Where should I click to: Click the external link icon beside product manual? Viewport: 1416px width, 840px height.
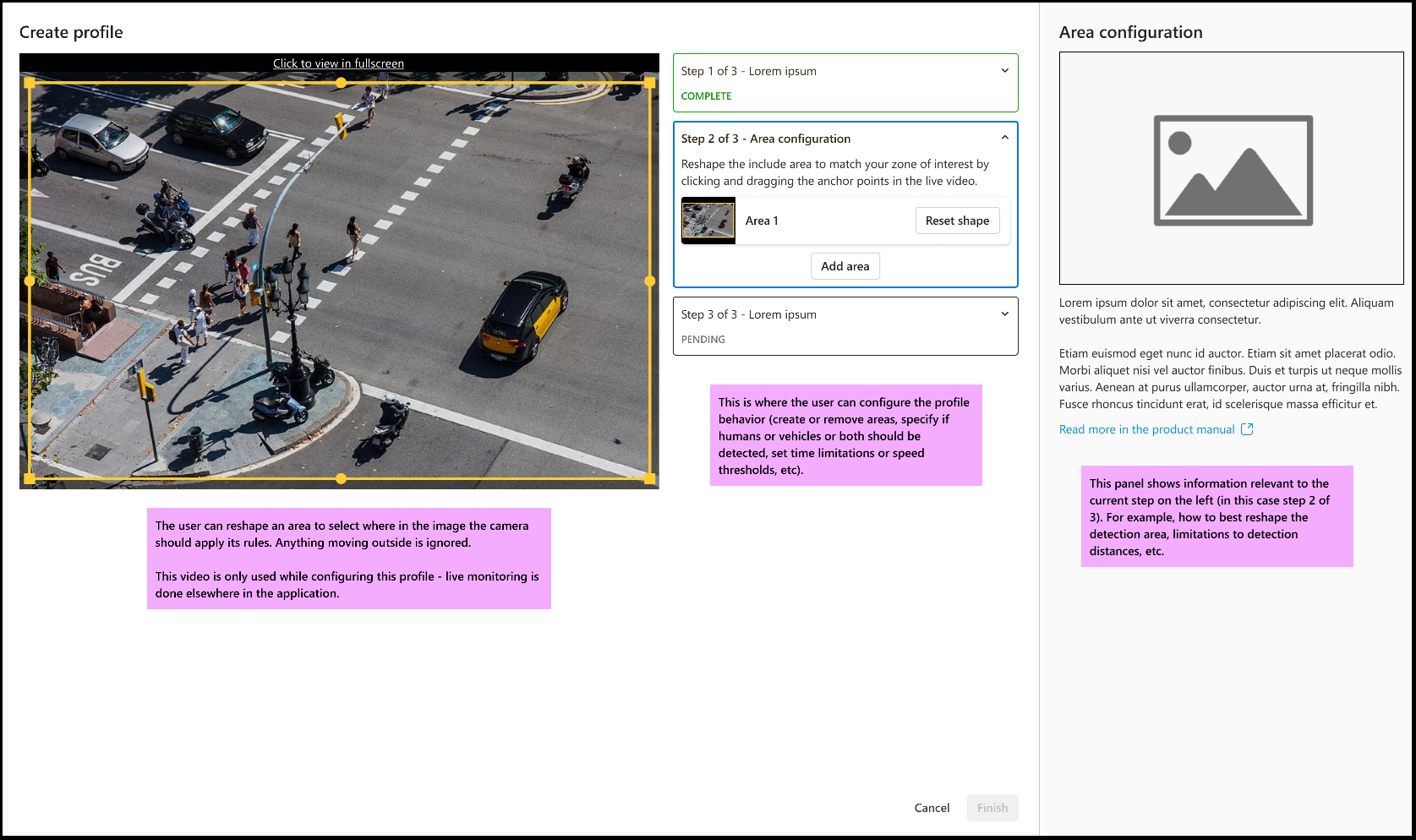pos(1247,429)
